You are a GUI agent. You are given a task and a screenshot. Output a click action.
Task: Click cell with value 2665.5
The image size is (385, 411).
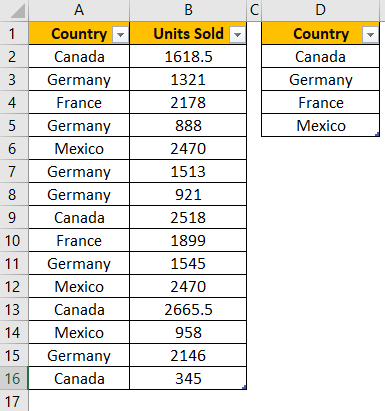coord(188,309)
